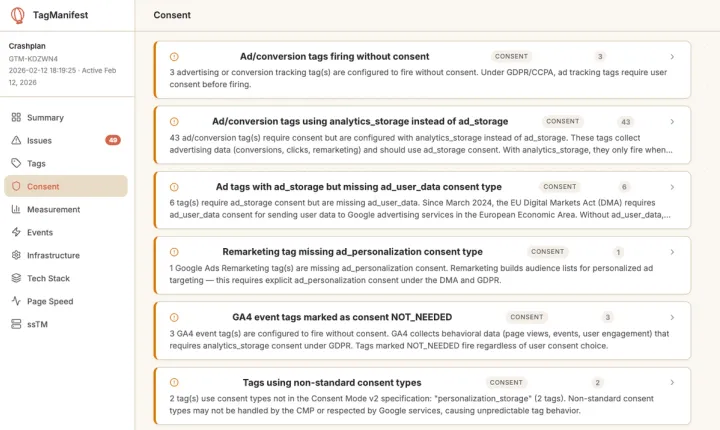The width and height of the screenshot is (720, 430).
Task: Open the Events section
Action: tap(66, 232)
